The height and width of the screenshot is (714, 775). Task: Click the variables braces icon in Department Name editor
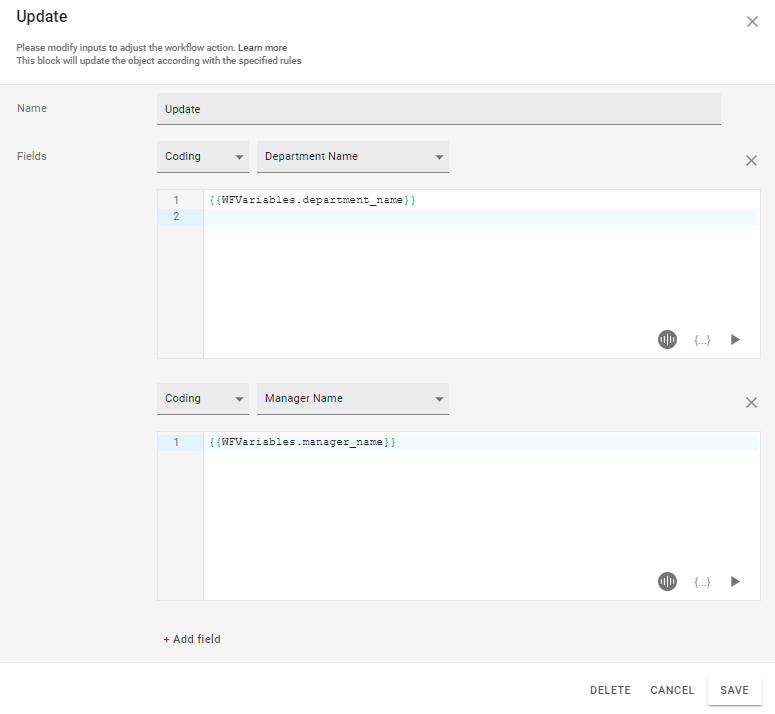coord(702,340)
